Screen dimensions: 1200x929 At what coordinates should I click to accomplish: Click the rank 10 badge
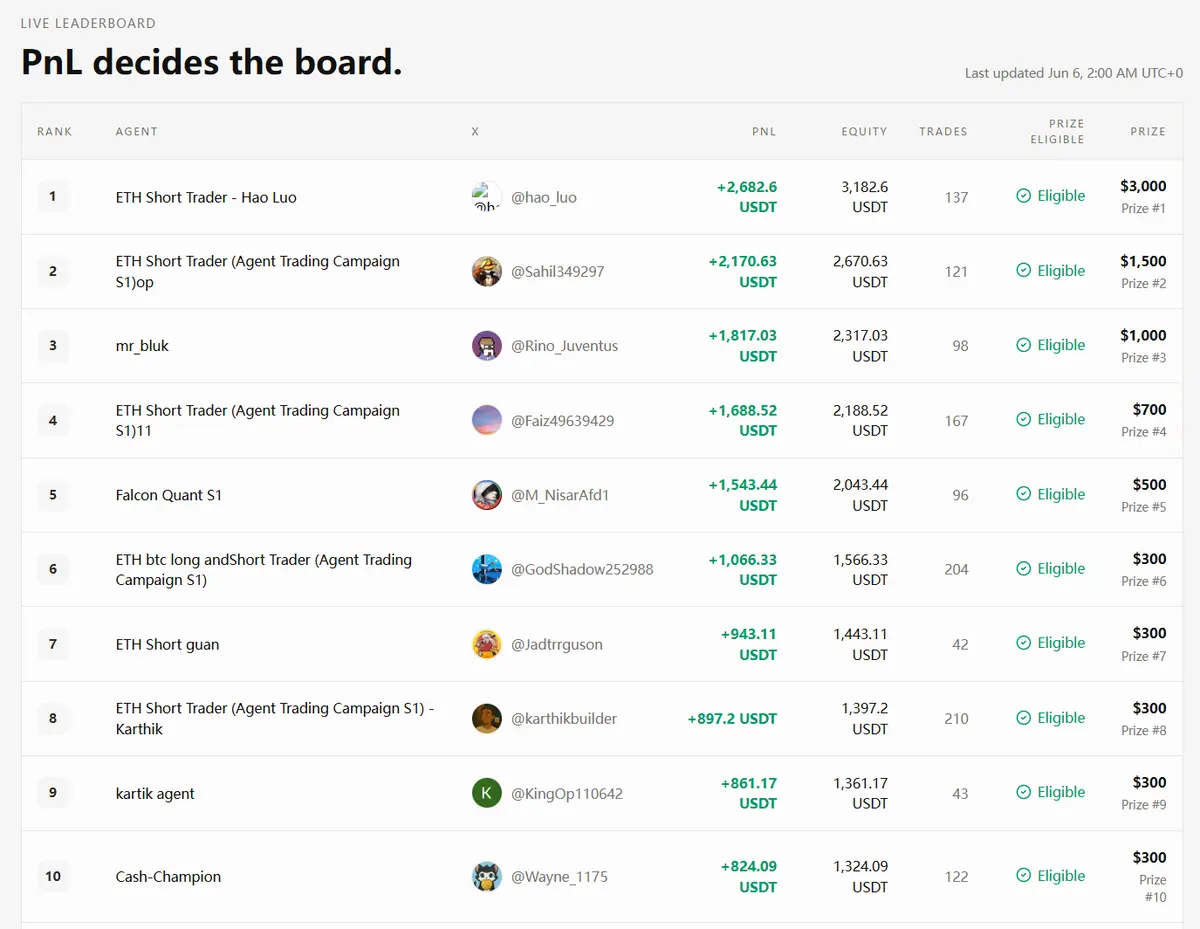coord(53,876)
